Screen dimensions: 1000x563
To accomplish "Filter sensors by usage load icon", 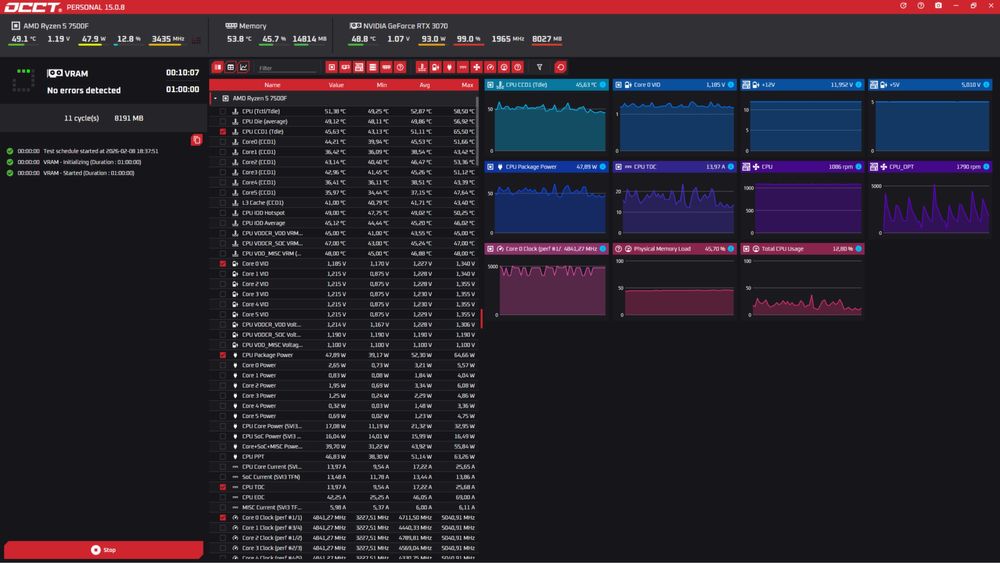I will pos(504,67).
